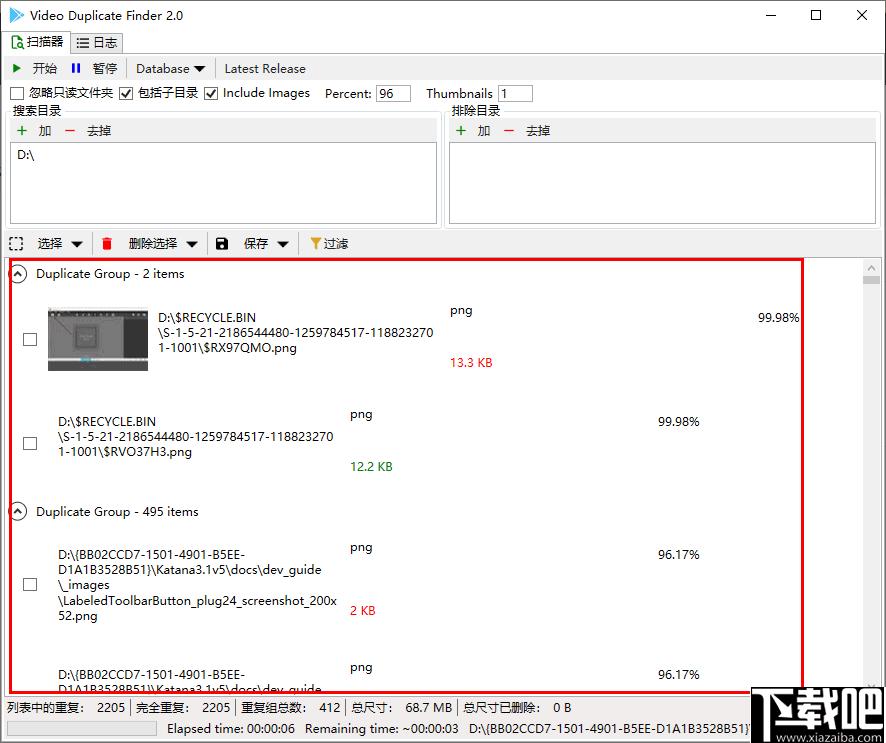Click the 过滤 filter button

pyautogui.click(x=329, y=244)
